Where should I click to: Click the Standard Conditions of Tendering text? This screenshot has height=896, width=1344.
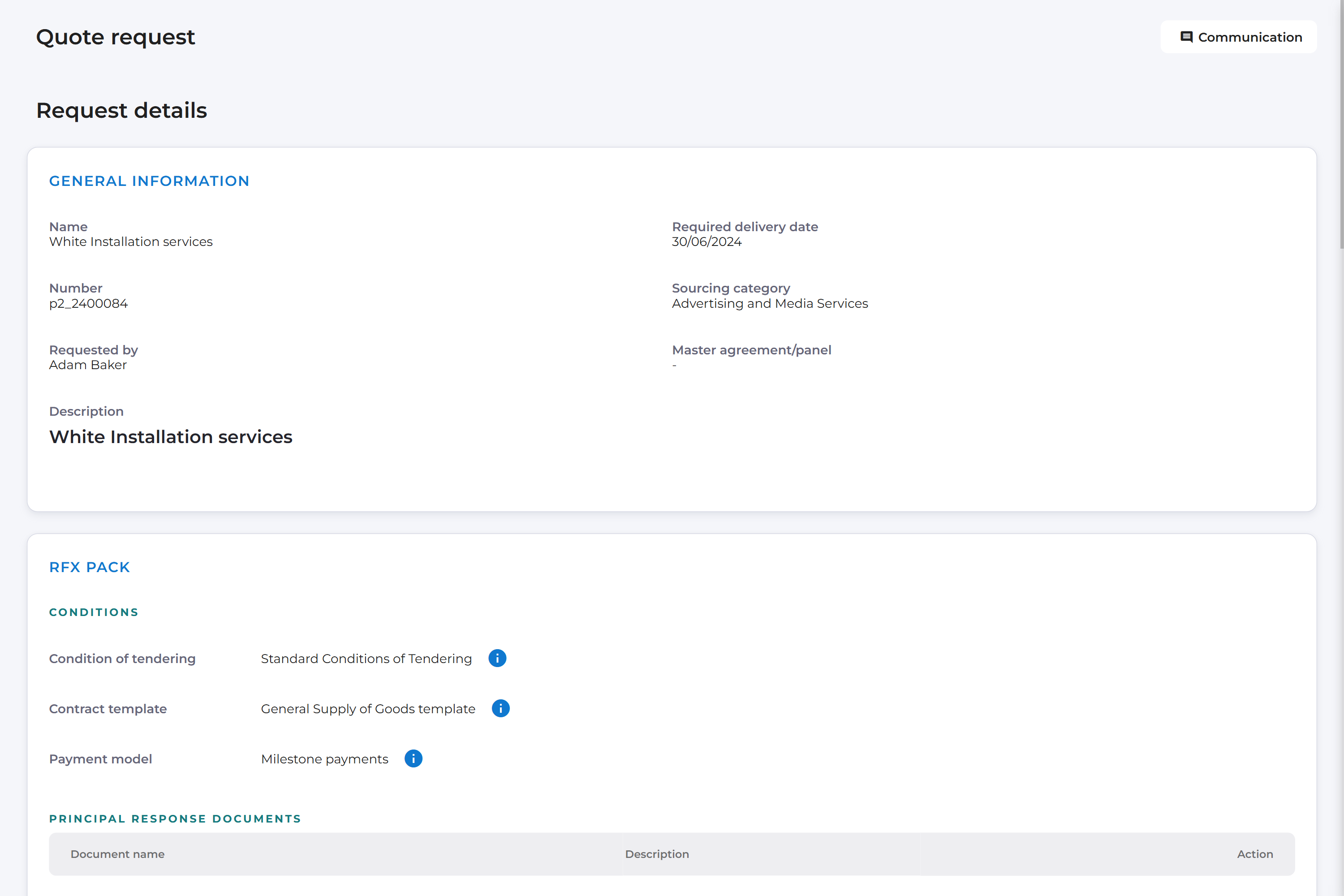point(366,659)
